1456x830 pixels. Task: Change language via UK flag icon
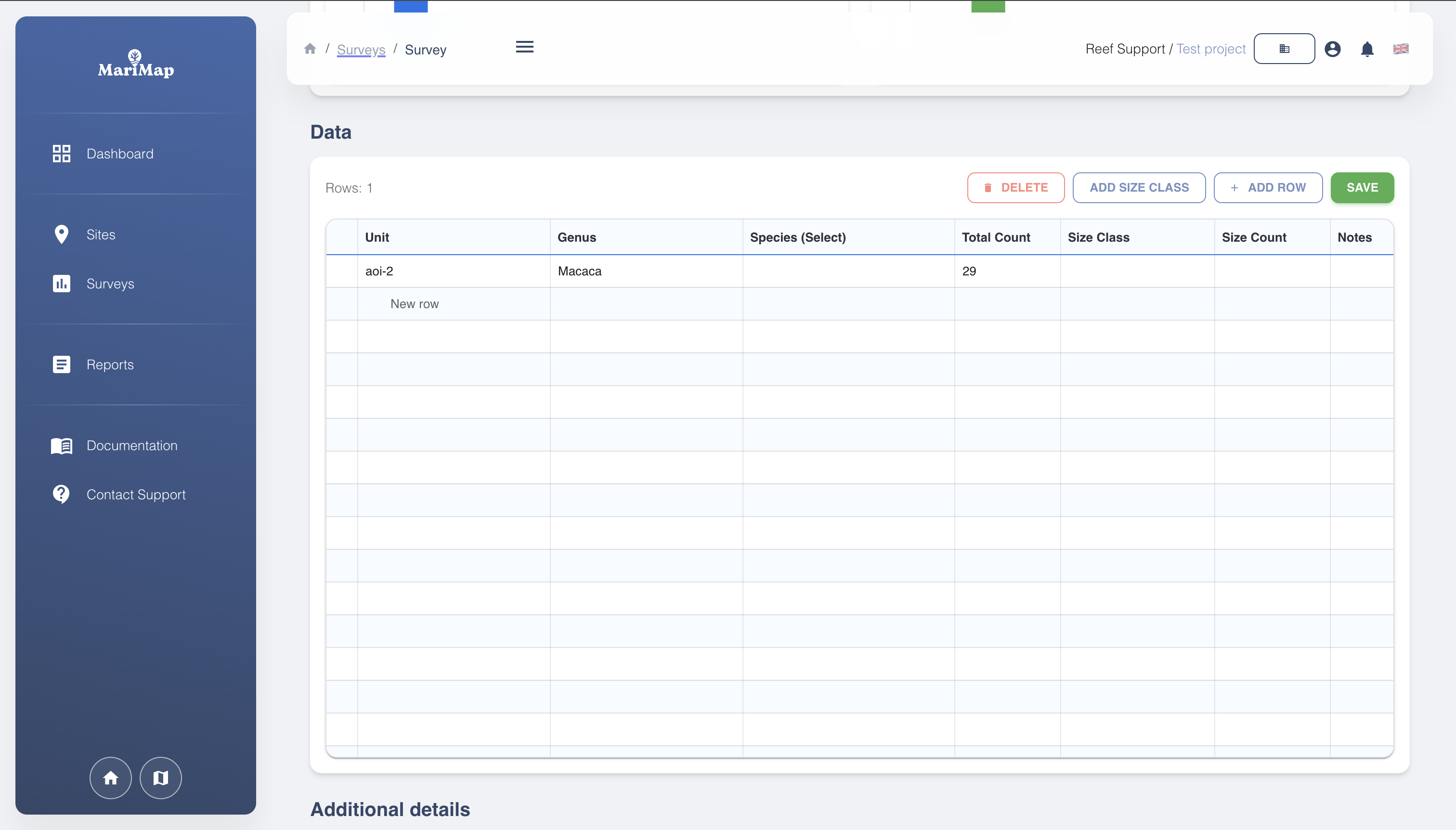1401,49
